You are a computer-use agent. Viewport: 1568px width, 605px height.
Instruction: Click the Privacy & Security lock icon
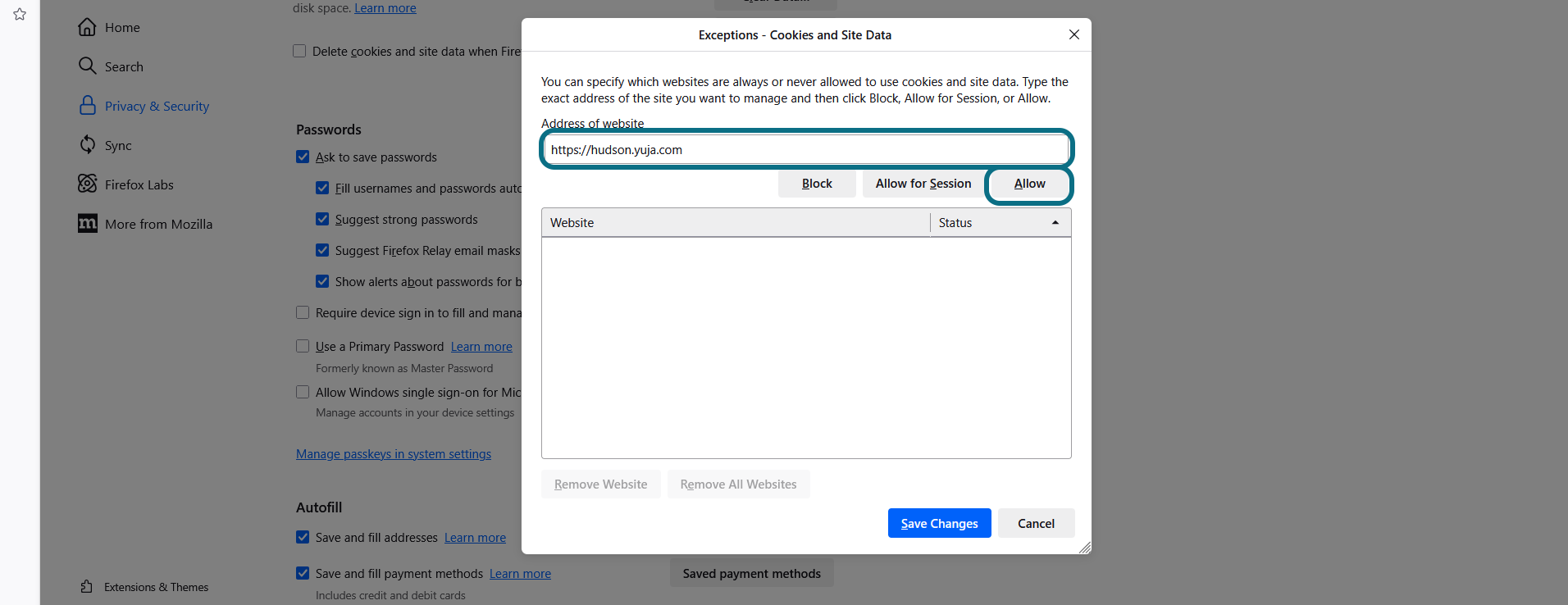(87, 105)
